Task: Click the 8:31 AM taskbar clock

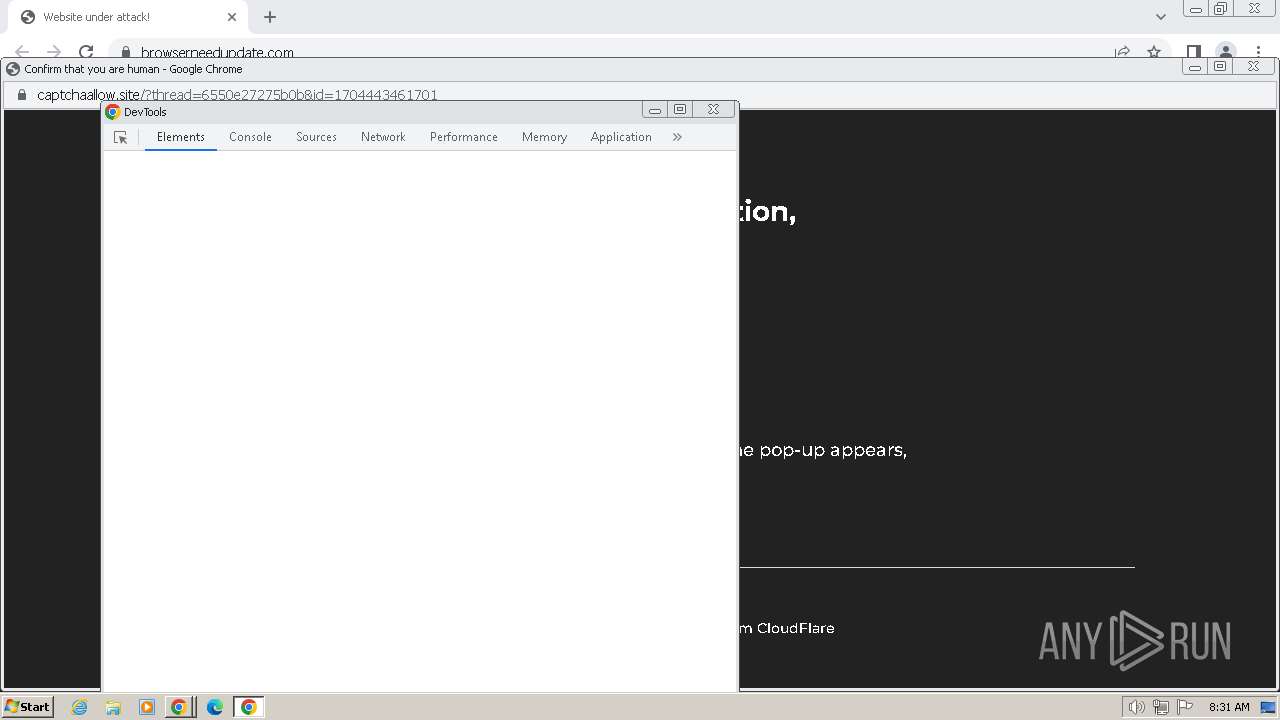Action: click(1229, 707)
